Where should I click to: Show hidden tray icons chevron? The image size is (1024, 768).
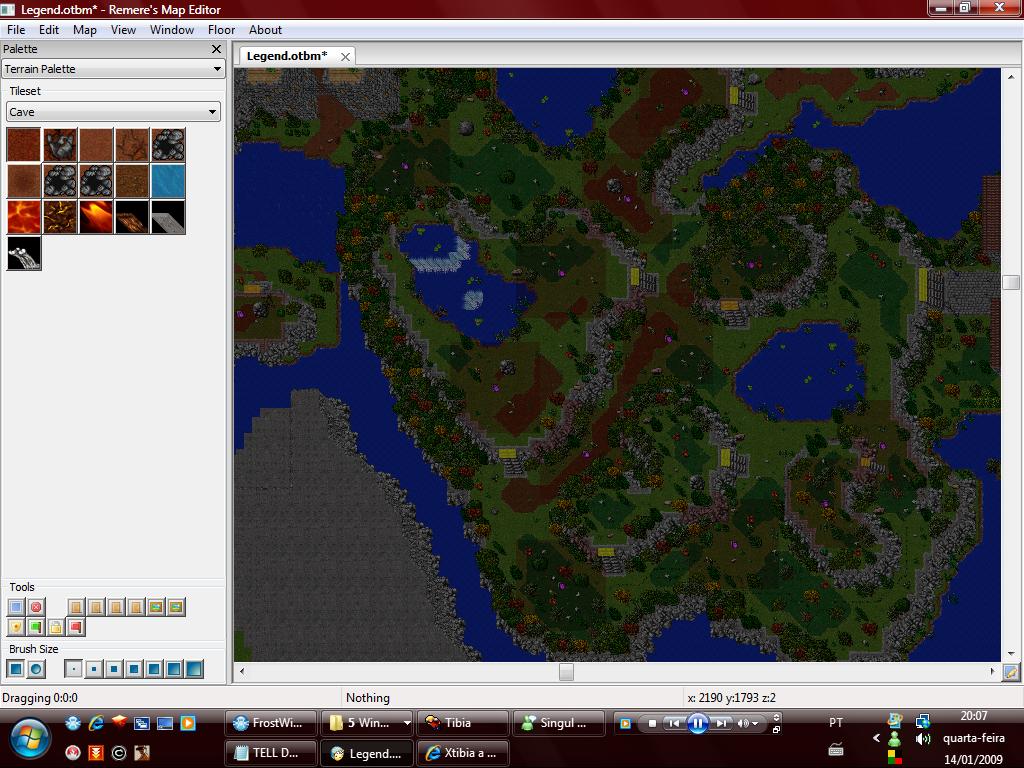pyautogui.click(x=876, y=738)
